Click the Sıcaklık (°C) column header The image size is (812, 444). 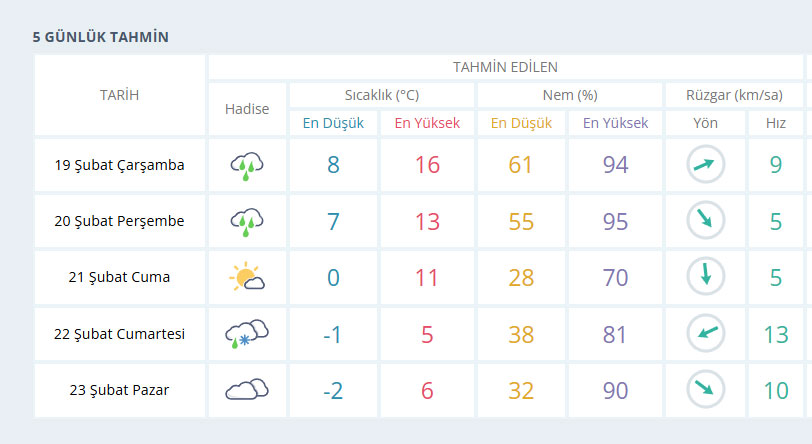(x=382, y=95)
